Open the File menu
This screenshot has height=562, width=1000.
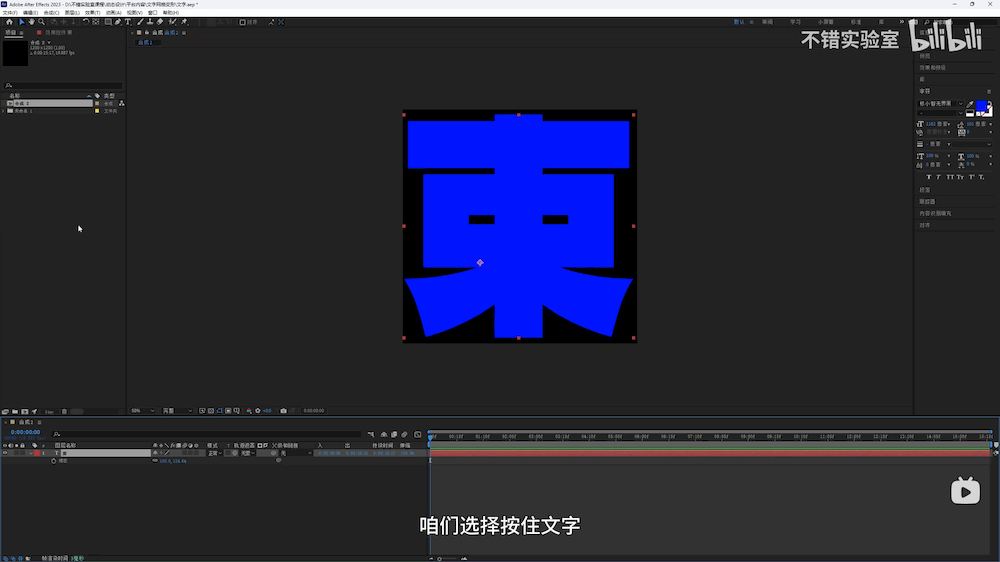click(9, 13)
